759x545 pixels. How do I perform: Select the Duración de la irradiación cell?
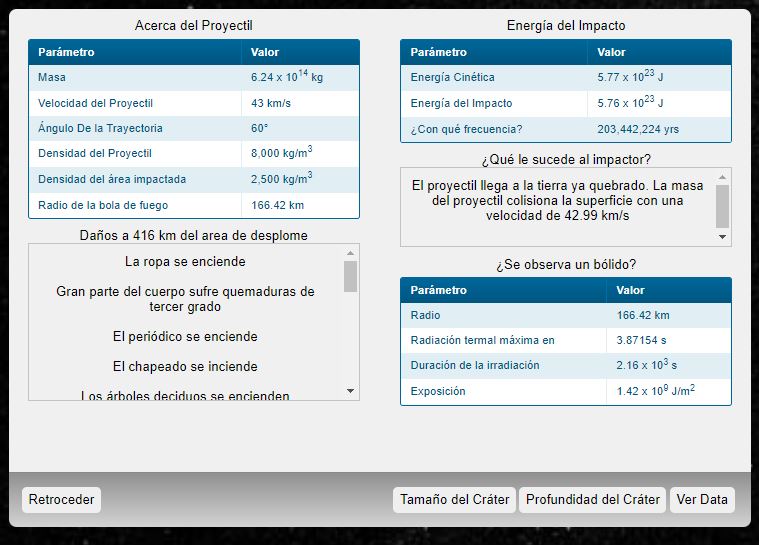point(503,365)
